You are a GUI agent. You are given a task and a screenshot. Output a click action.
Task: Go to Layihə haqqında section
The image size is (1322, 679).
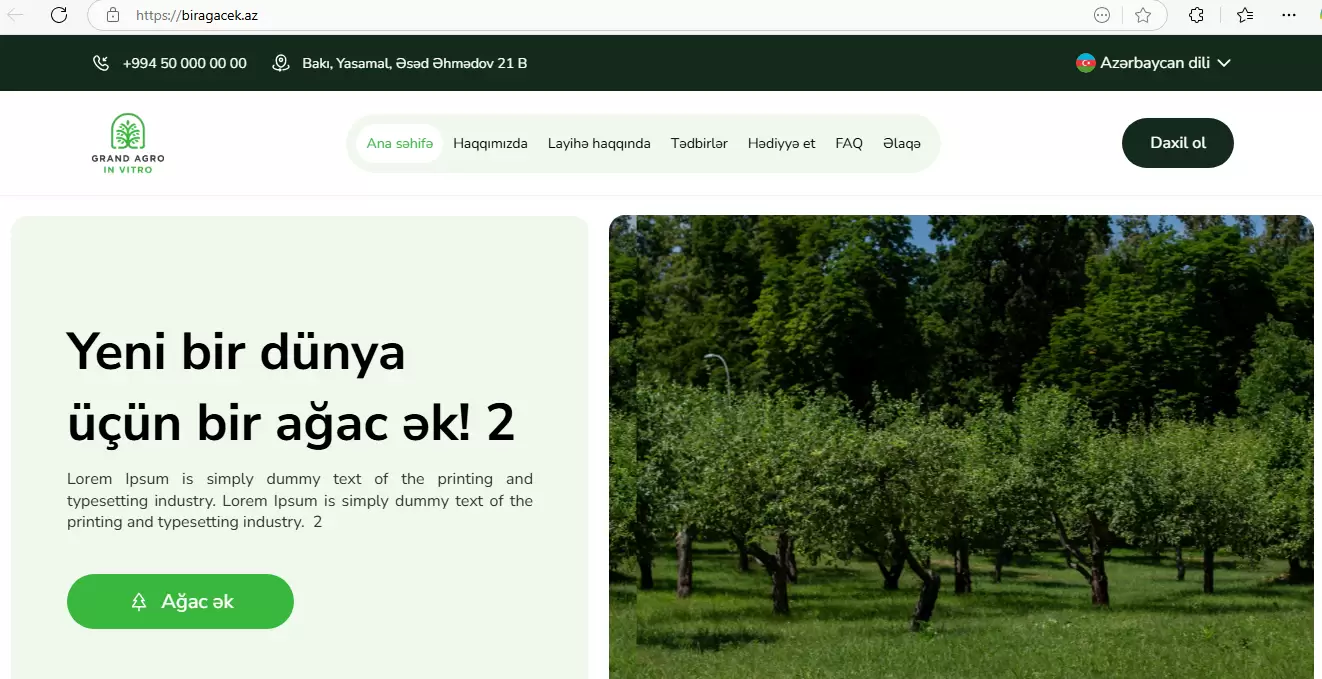[599, 143]
